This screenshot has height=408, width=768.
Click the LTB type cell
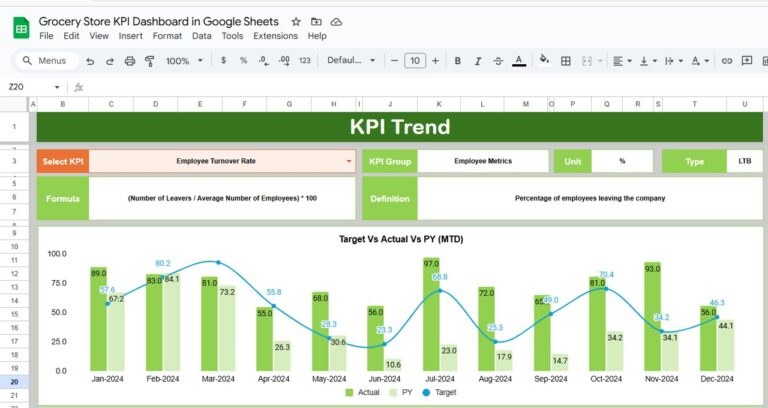click(x=744, y=161)
